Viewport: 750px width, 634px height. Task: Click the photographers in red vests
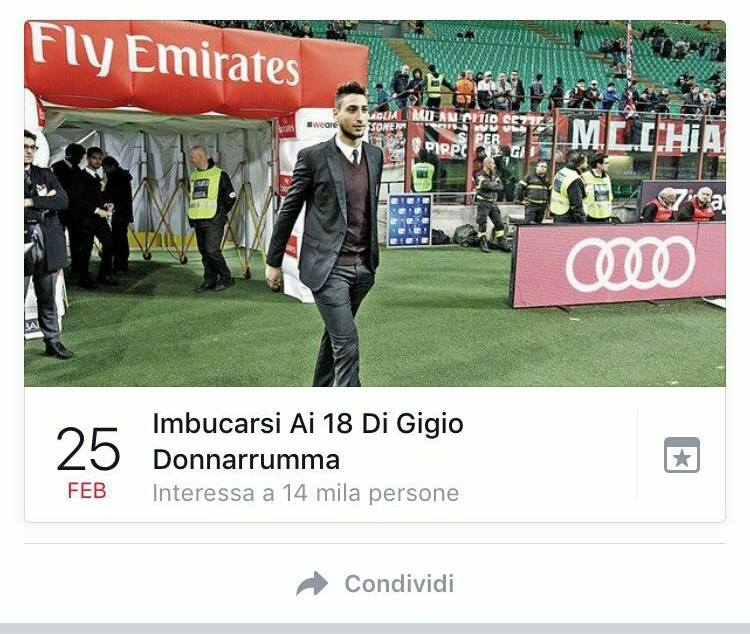tap(680, 205)
